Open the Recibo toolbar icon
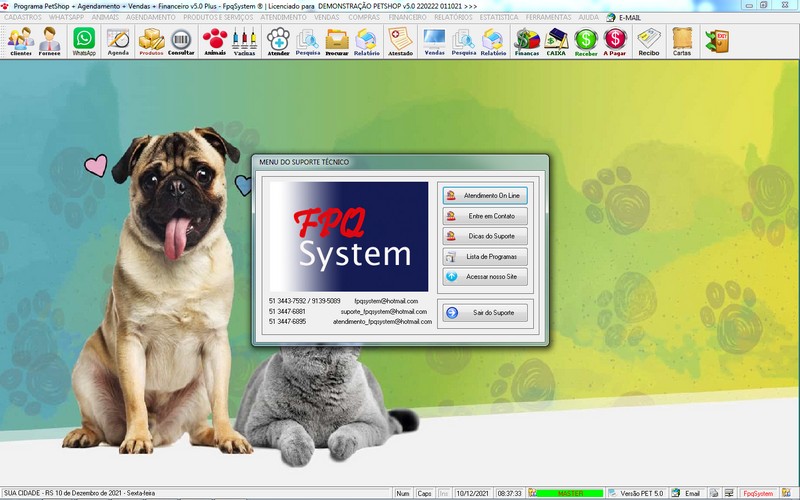800x500 pixels. 648,41
